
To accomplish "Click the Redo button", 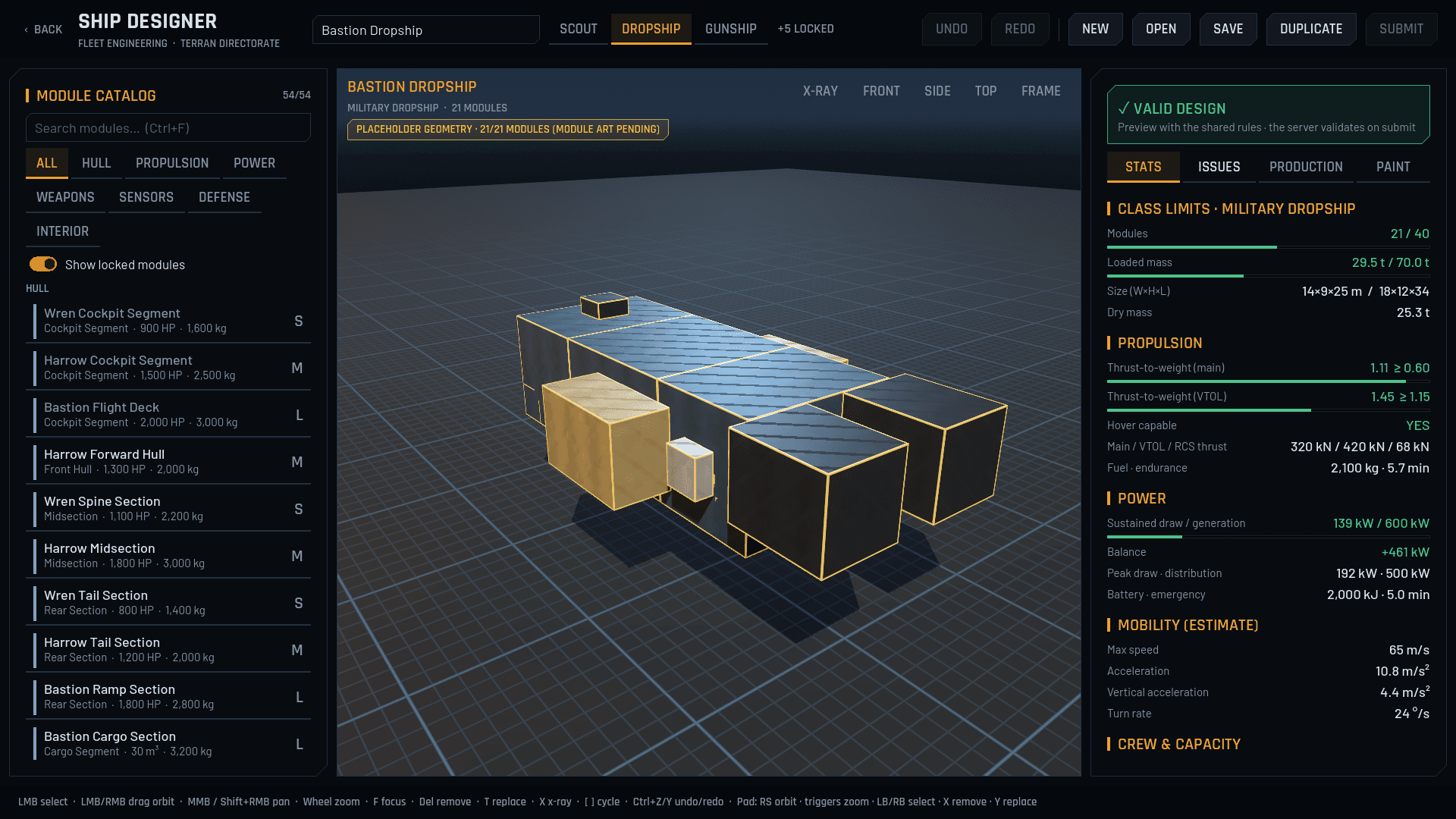I will point(1020,29).
